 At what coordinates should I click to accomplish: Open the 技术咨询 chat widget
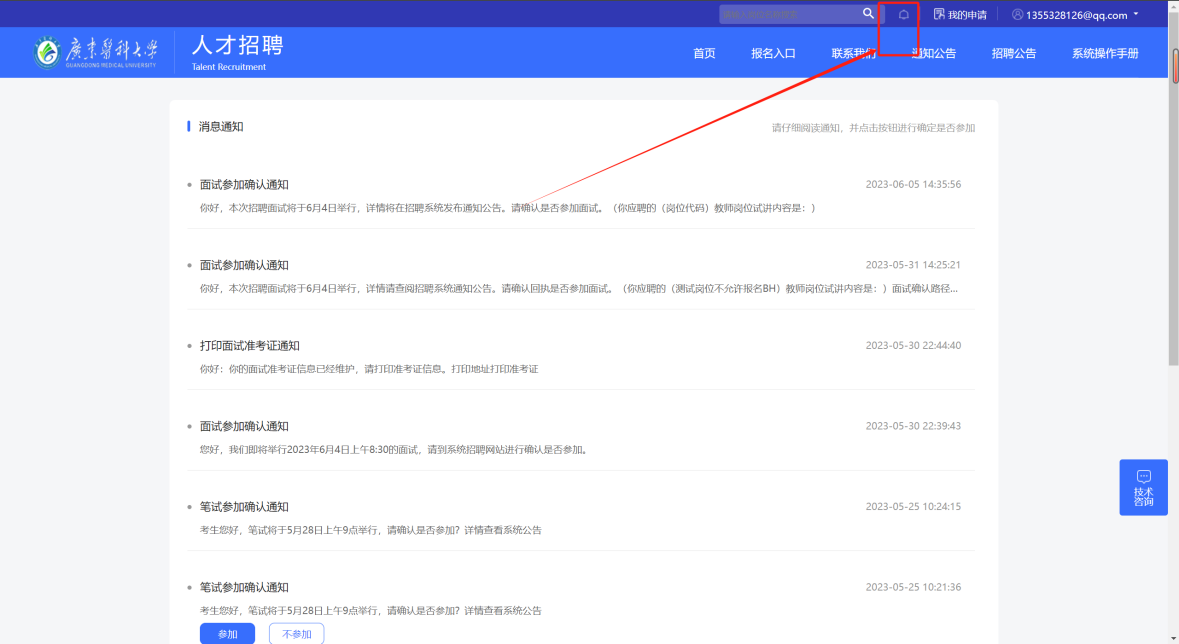tap(1143, 488)
